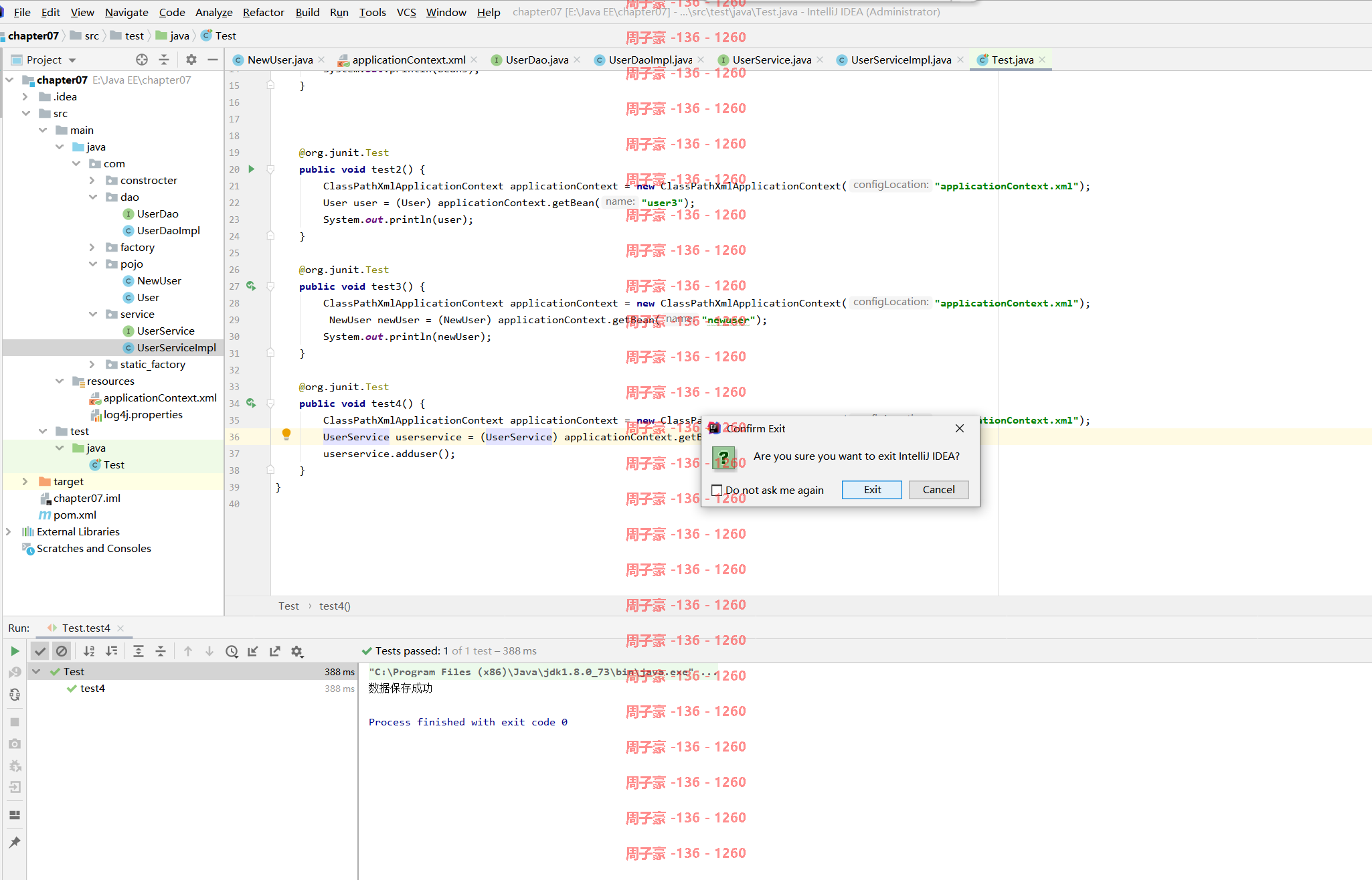Open the Test History clock dropdown
The width and height of the screenshot is (1372, 880).
(232, 651)
